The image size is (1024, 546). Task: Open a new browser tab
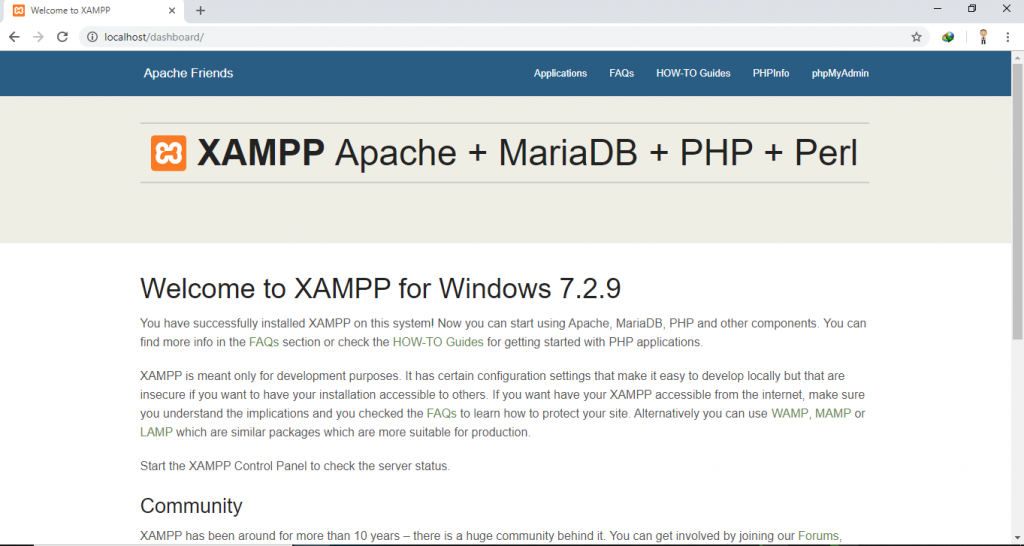point(200,11)
